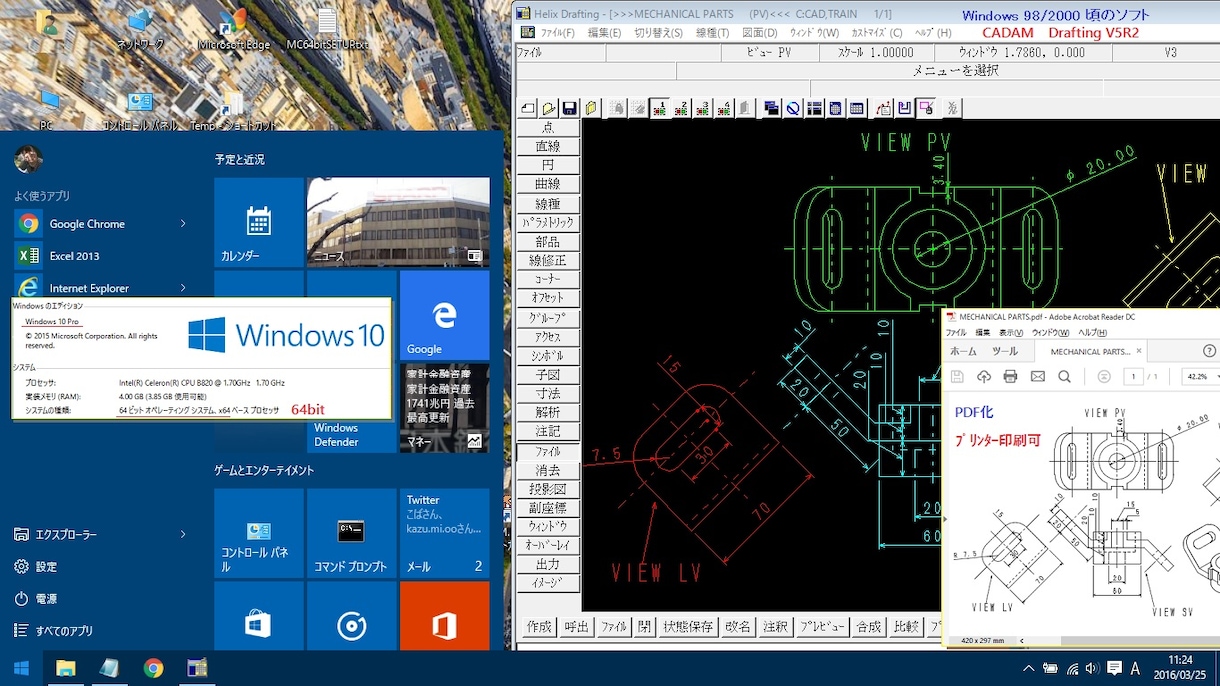The image size is (1220, 686).
Task: Click the print icon in Acrobat Reader
Action: [1010, 377]
